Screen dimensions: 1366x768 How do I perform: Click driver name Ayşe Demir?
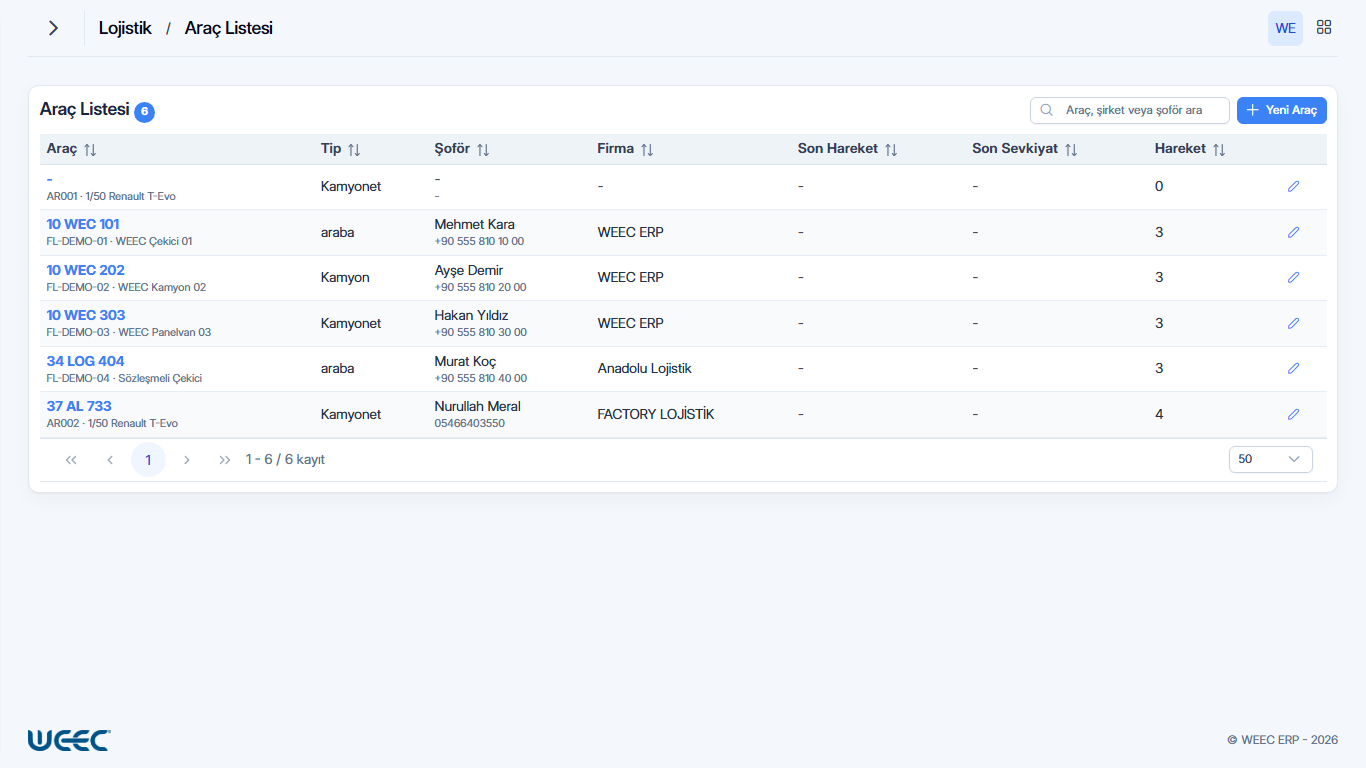(x=469, y=270)
